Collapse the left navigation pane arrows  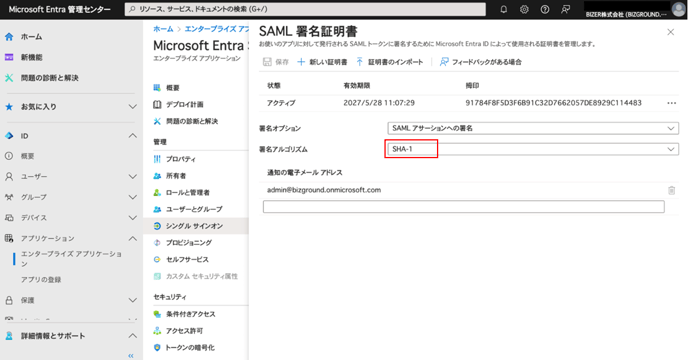pyautogui.click(x=131, y=355)
